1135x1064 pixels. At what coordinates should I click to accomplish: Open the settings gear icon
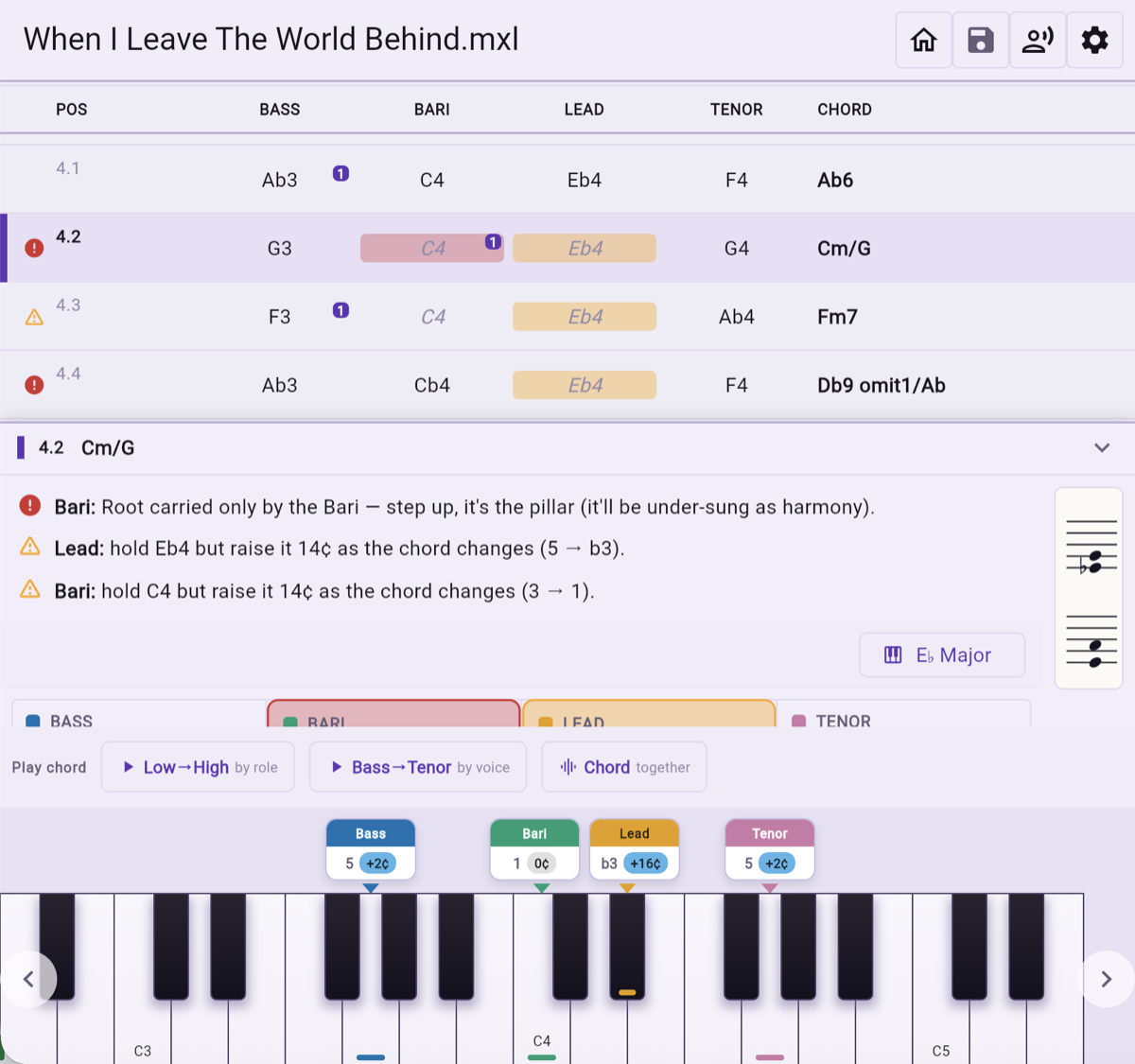pos(1094,40)
